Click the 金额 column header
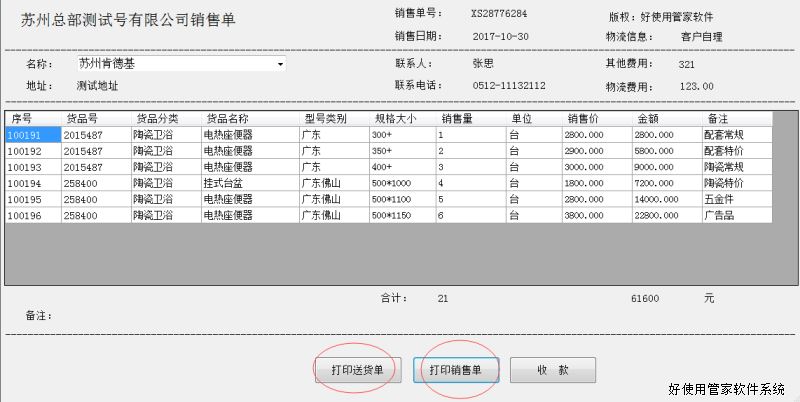800x402 pixels. click(648, 118)
